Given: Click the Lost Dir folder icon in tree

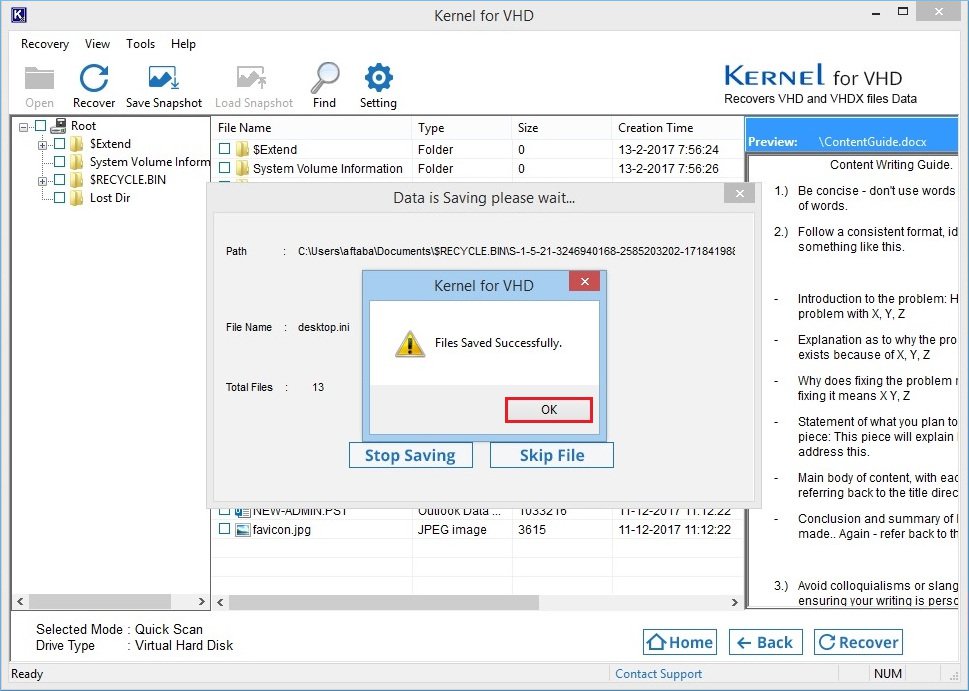Looking at the screenshot, I should (77, 198).
